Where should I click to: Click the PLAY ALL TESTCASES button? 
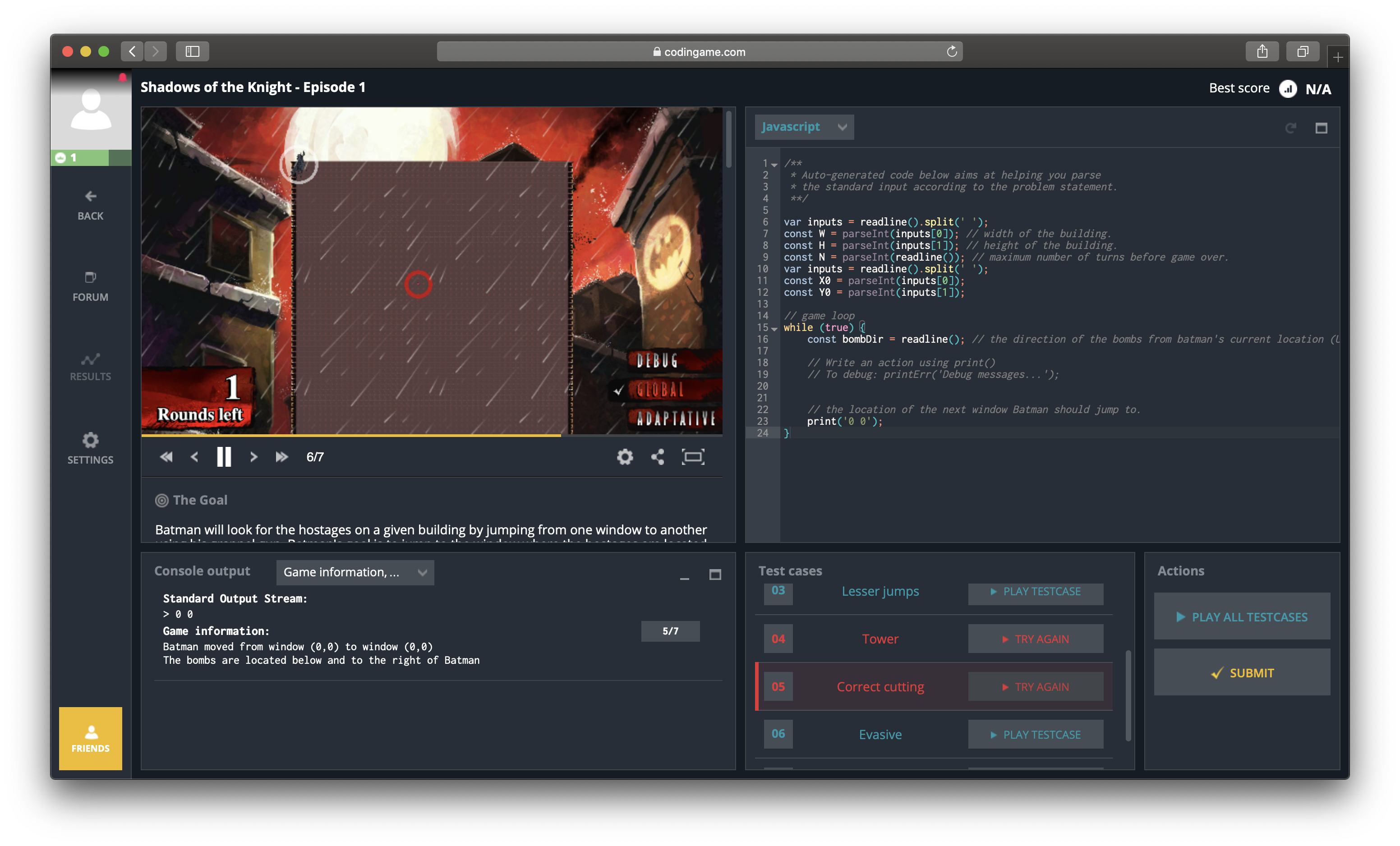(x=1242, y=617)
